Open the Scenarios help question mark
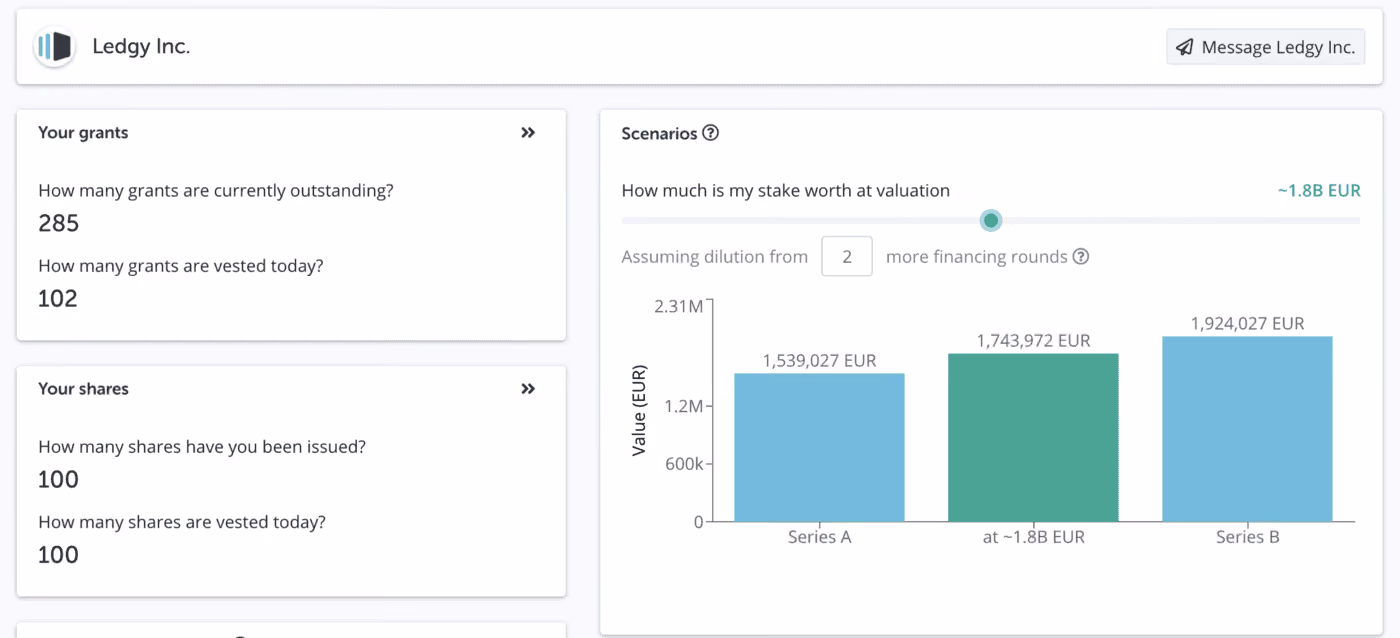 (x=711, y=133)
